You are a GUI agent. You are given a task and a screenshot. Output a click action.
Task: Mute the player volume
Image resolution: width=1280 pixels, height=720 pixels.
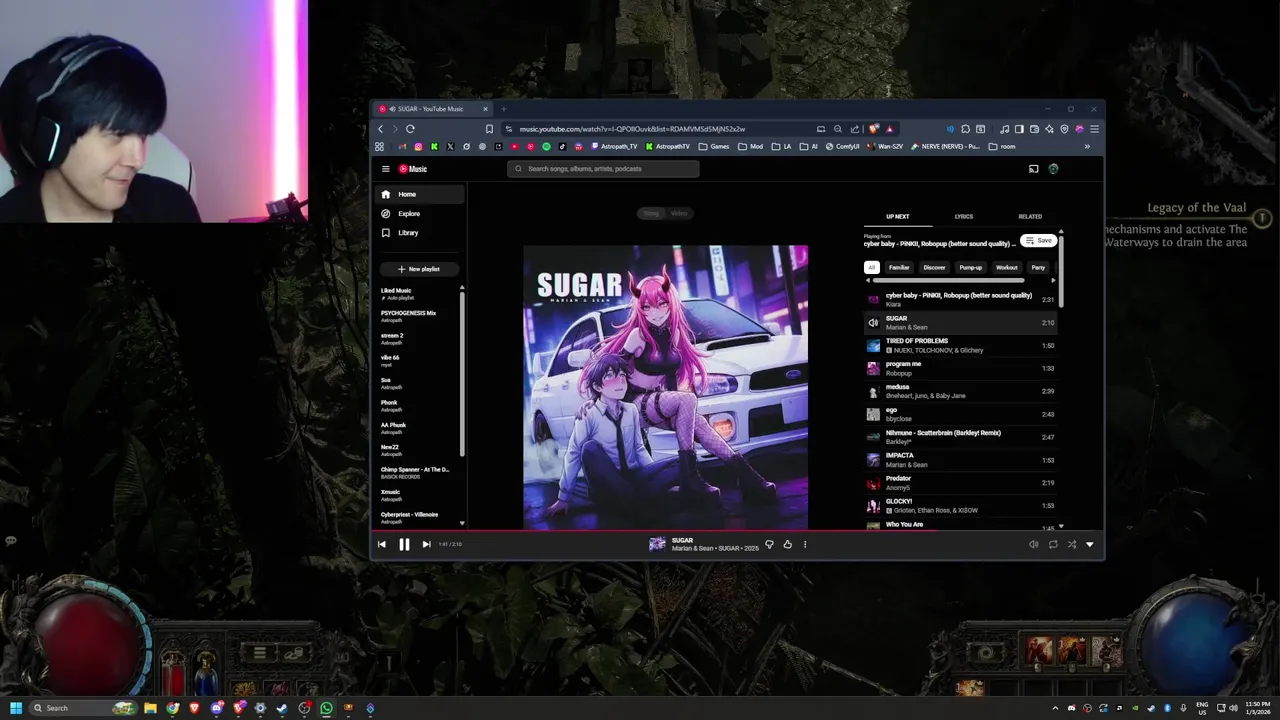tap(1033, 544)
